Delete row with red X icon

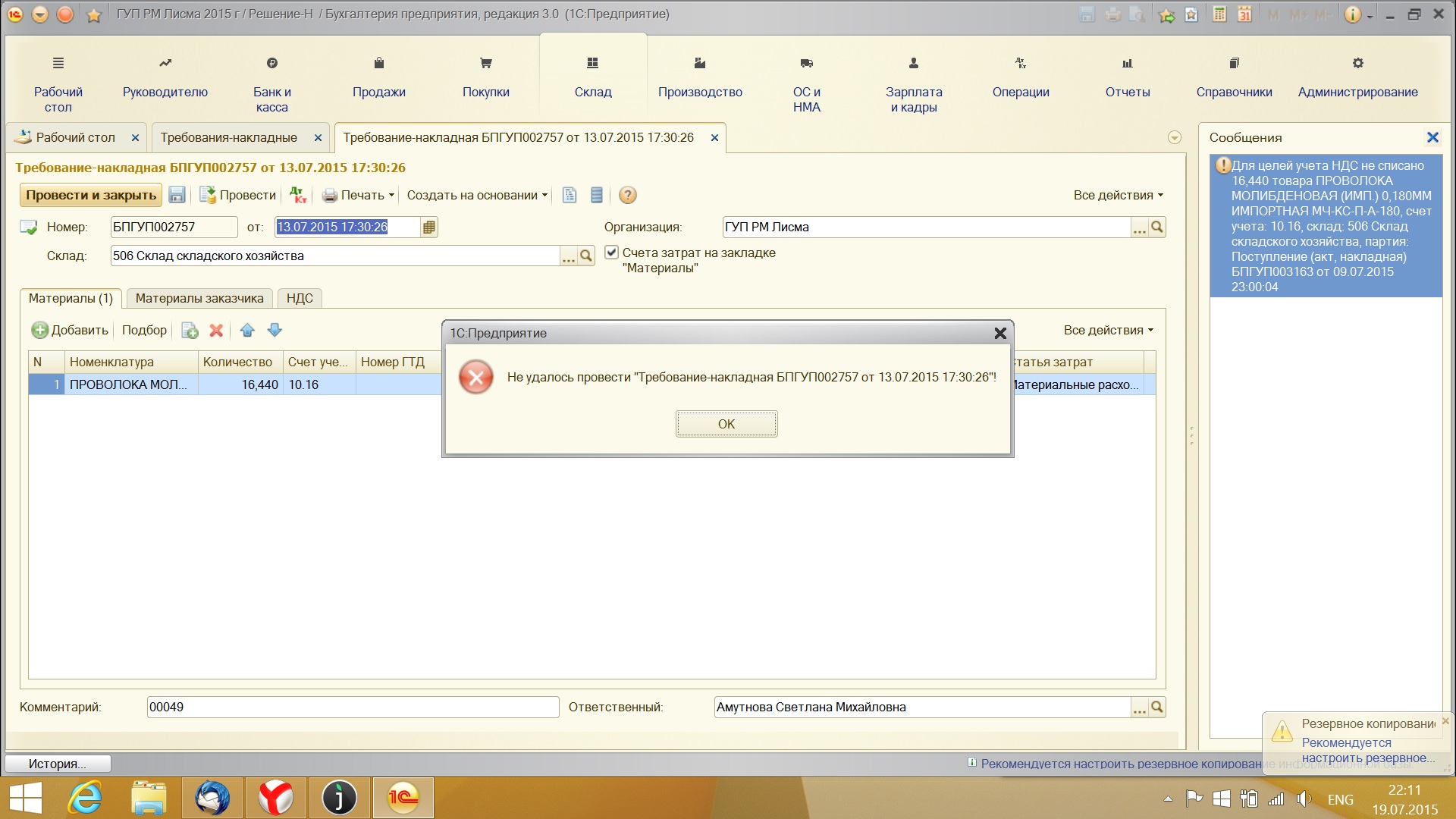click(216, 331)
